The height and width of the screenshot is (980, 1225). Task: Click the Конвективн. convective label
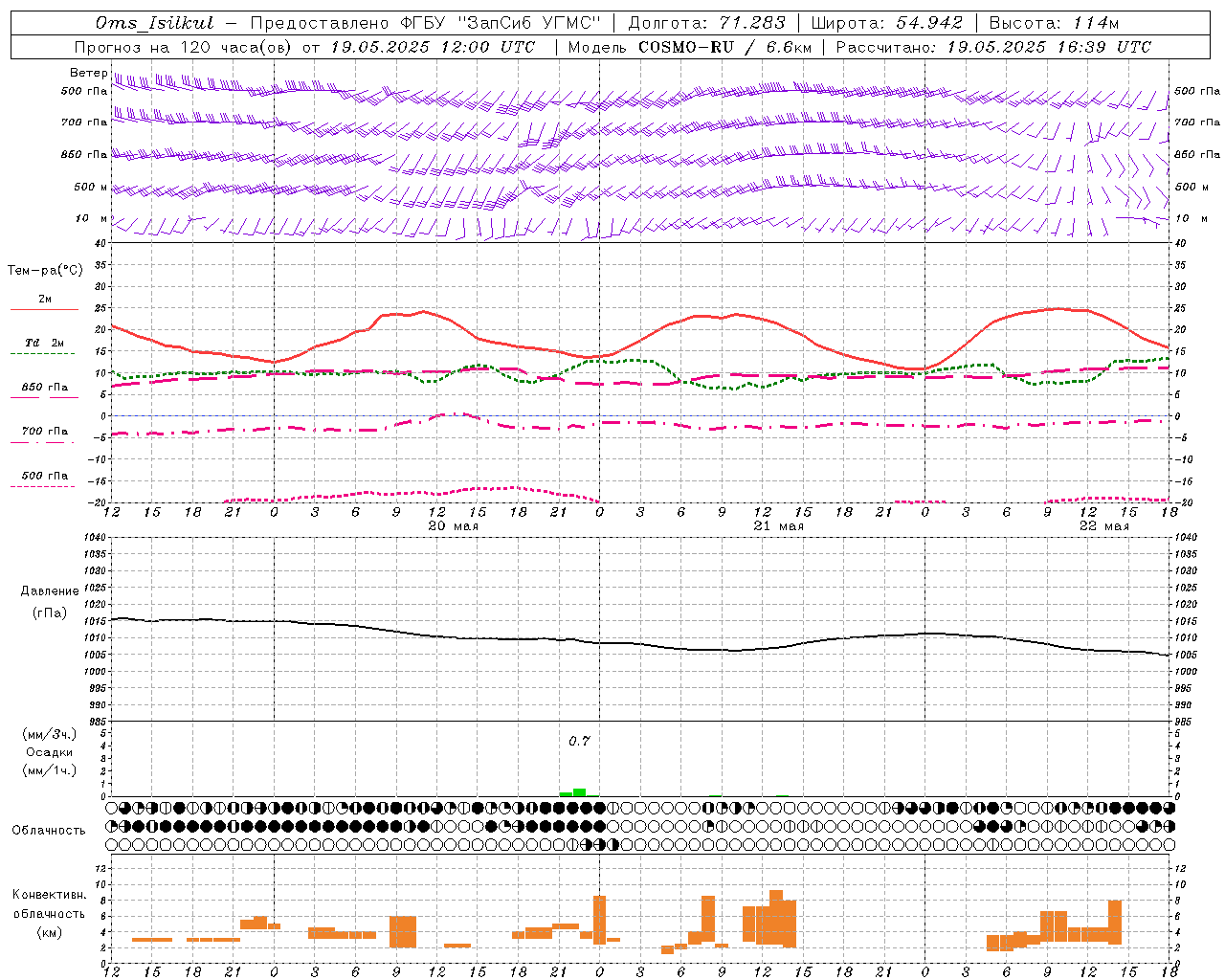coord(50,895)
